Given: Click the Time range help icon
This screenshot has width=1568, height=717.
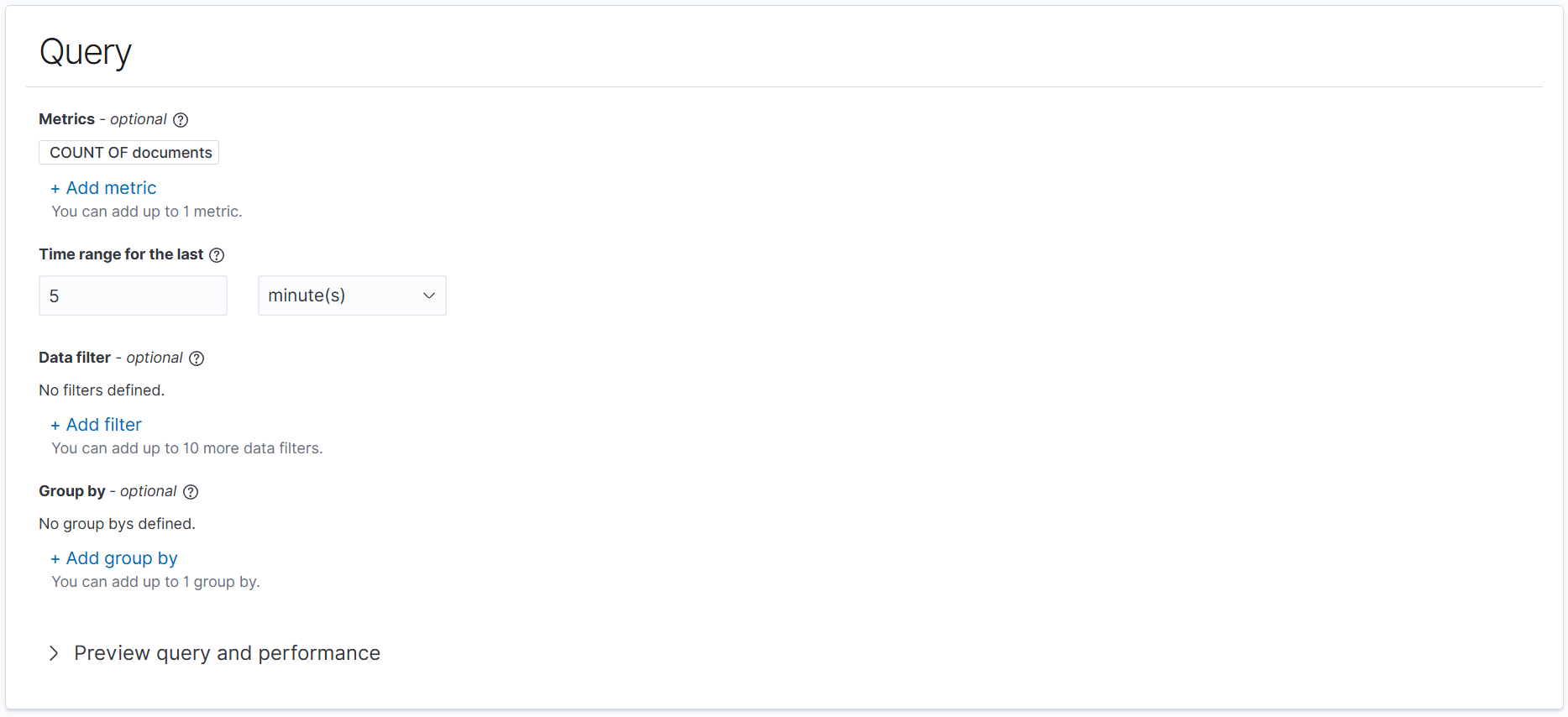Looking at the screenshot, I should [x=217, y=255].
